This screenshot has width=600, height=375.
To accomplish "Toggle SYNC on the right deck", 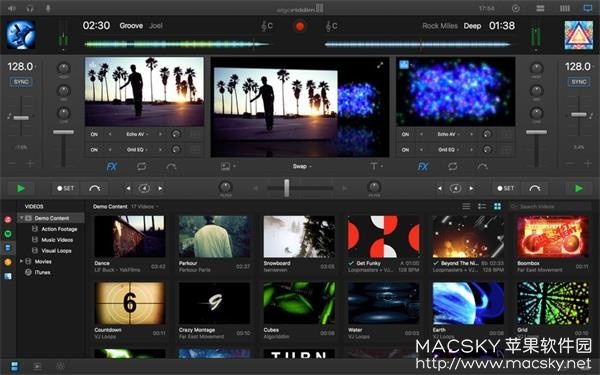I will pyautogui.click(x=579, y=82).
